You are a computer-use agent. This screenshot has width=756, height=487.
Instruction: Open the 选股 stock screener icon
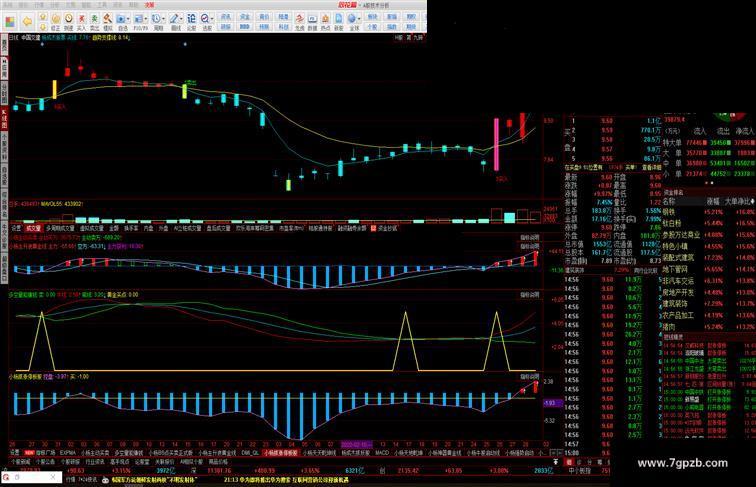[x=206, y=21]
